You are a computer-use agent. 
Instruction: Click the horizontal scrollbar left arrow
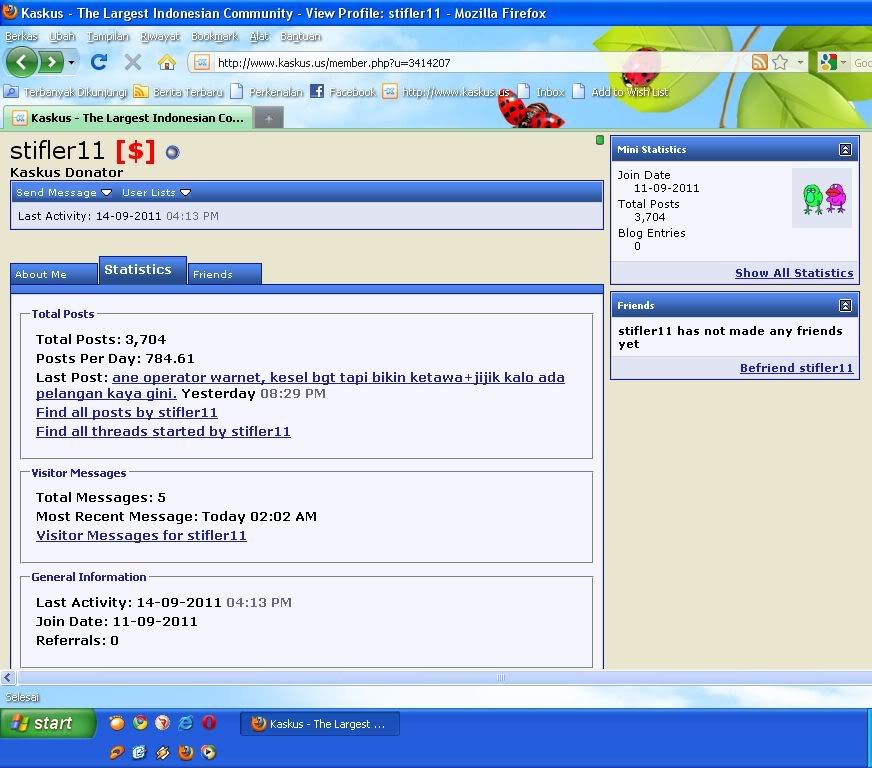pos(8,677)
